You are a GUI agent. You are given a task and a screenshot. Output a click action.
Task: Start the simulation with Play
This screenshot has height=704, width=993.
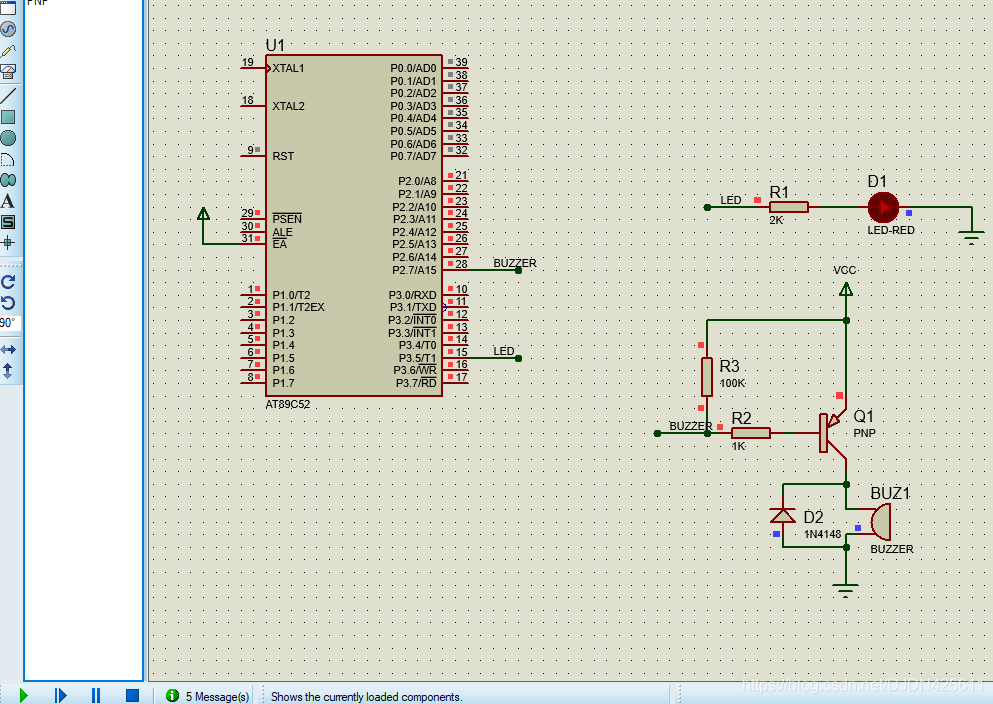(x=24, y=695)
